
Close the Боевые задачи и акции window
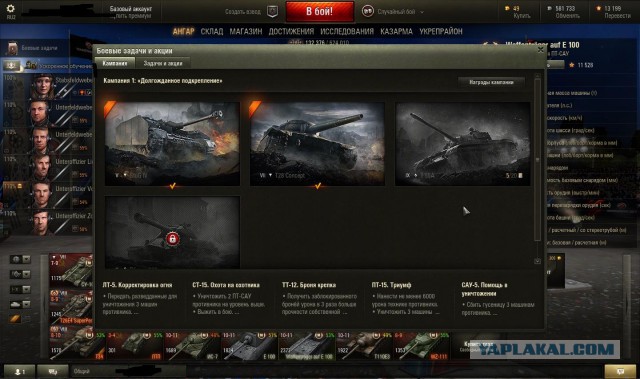(x=540, y=50)
